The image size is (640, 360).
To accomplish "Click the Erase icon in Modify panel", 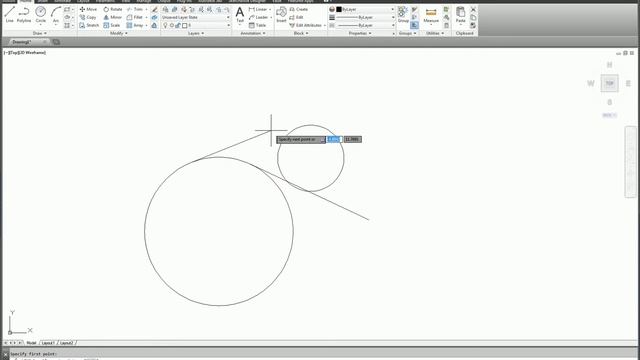I will coord(154,9).
